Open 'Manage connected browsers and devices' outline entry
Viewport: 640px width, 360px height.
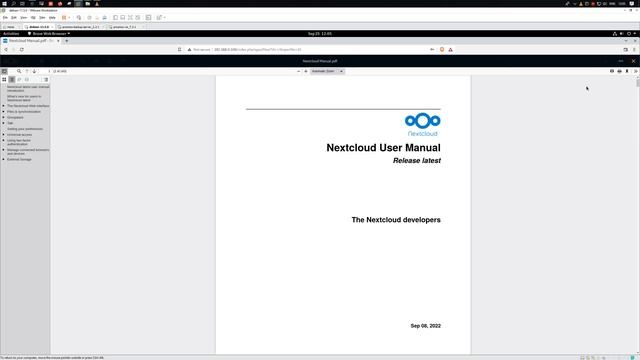click(28, 151)
